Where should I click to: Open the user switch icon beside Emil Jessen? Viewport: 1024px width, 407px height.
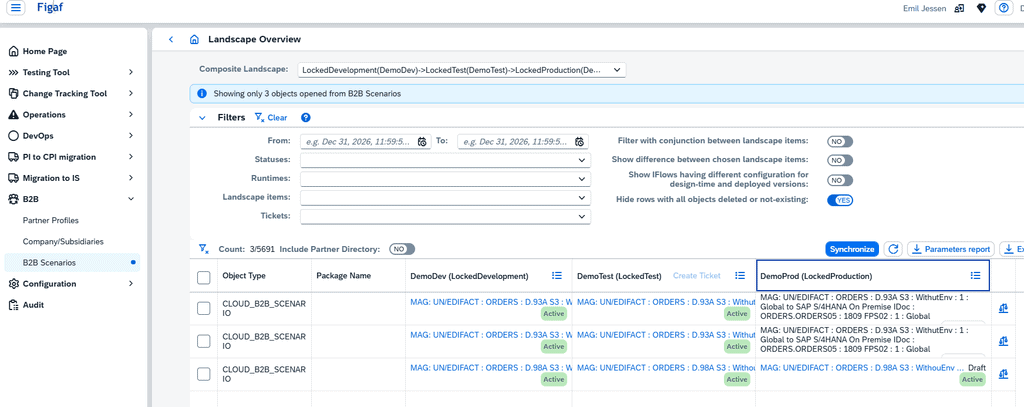[959, 8]
